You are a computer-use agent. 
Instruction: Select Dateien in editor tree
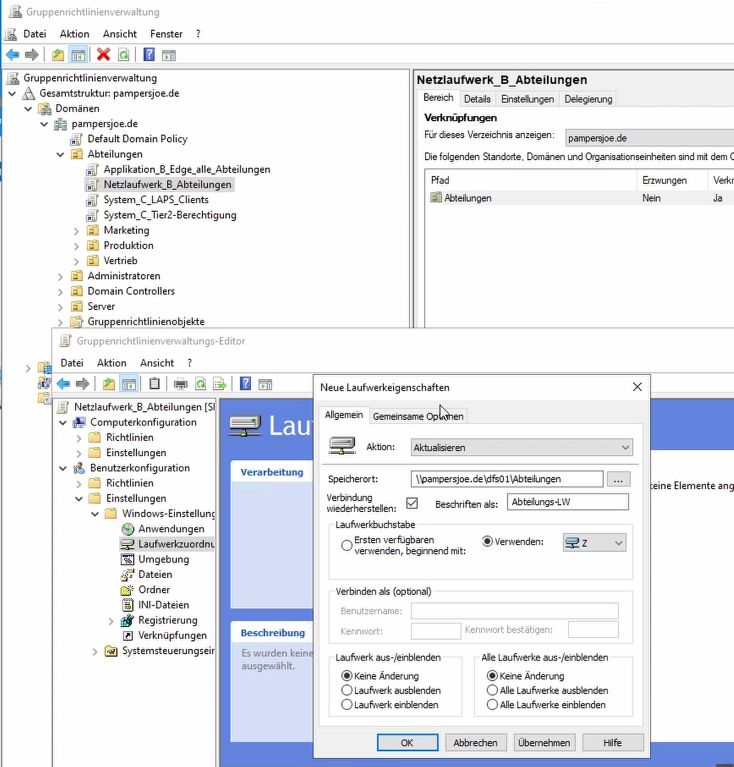155,574
